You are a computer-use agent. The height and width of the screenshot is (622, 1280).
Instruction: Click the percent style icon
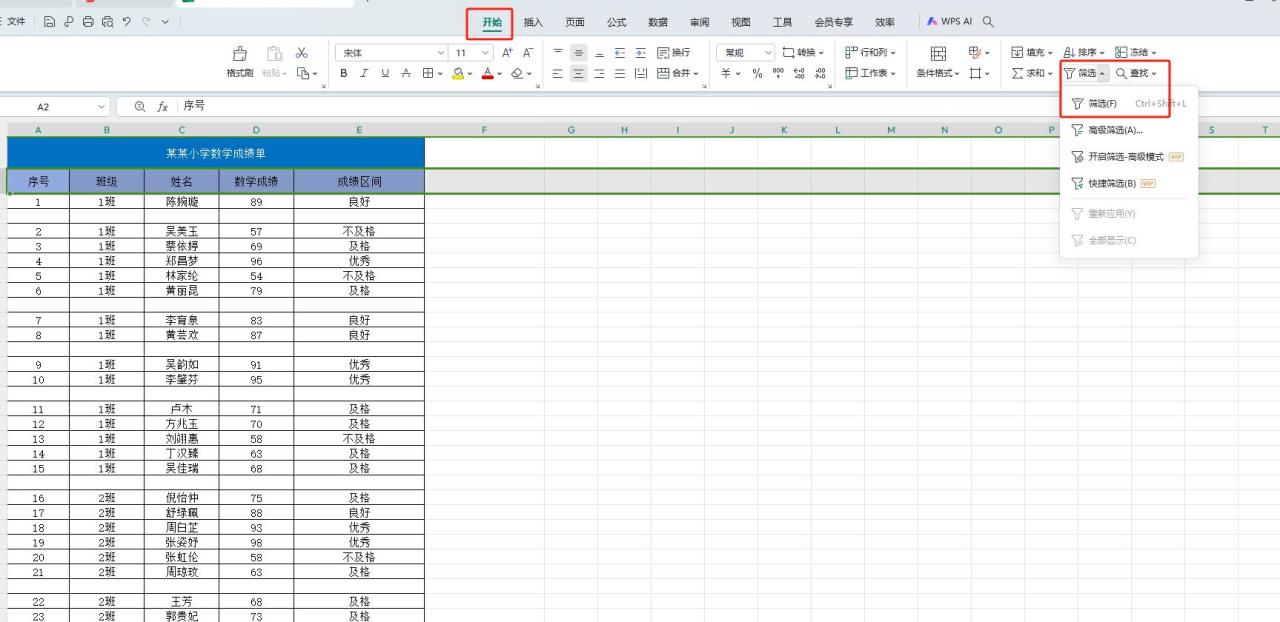757,73
